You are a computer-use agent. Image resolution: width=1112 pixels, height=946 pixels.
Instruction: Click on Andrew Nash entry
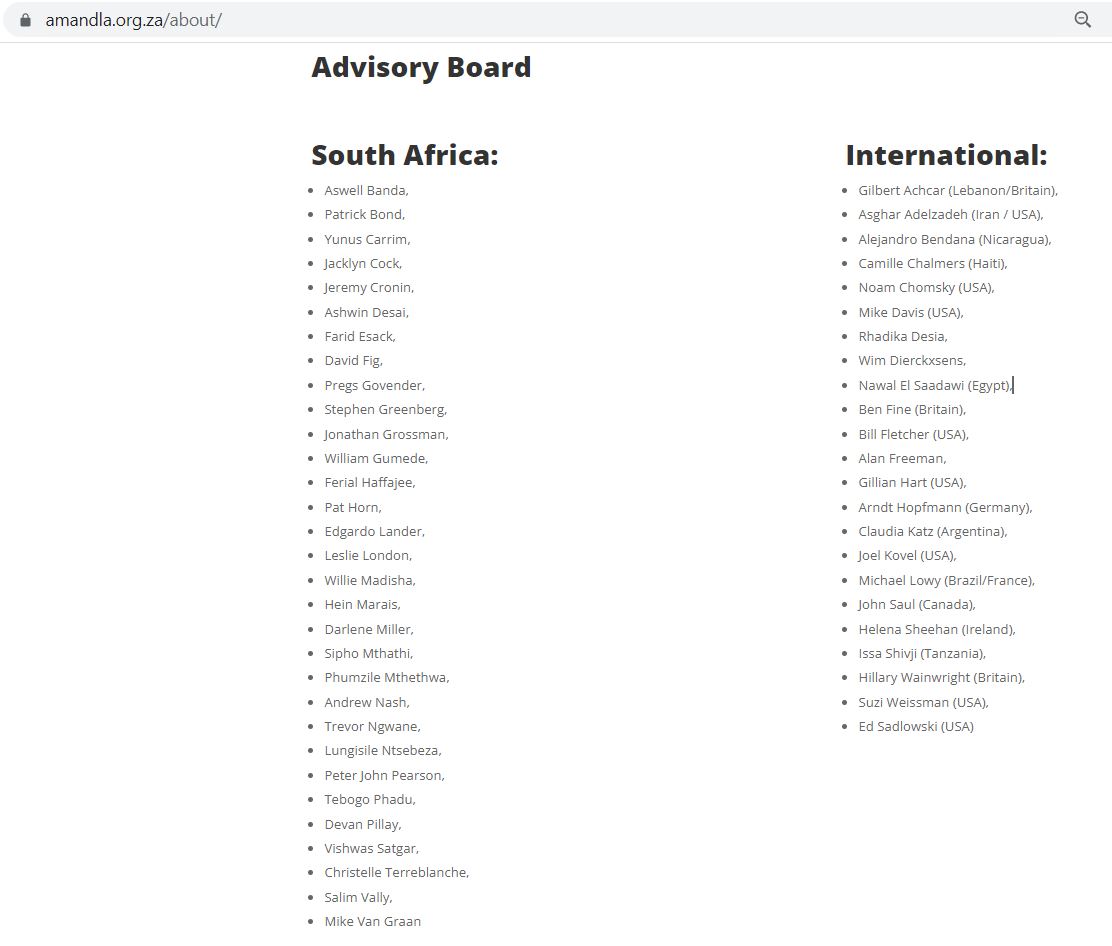click(x=367, y=702)
